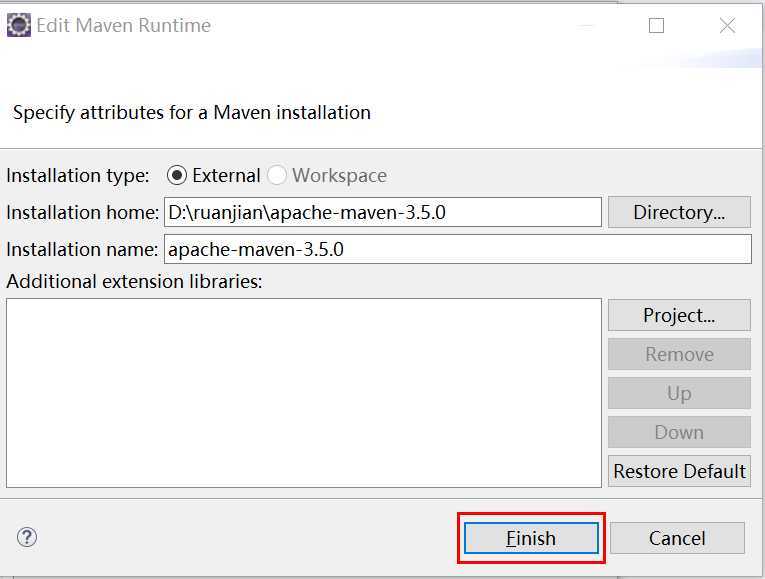Open the Directory... browser
The width and height of the screenshot is (765, 579).
pos(679,212)
